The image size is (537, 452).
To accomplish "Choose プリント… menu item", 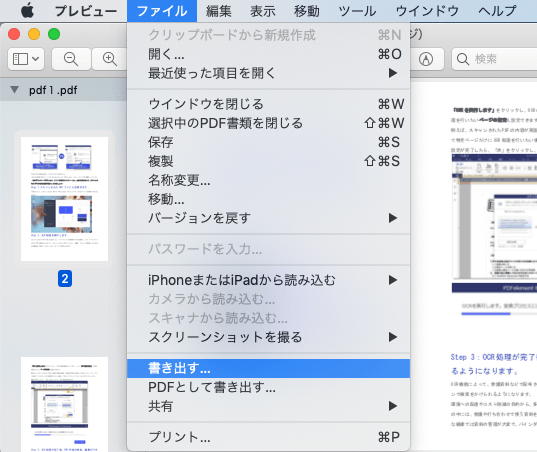I will (x=268, y=437).
